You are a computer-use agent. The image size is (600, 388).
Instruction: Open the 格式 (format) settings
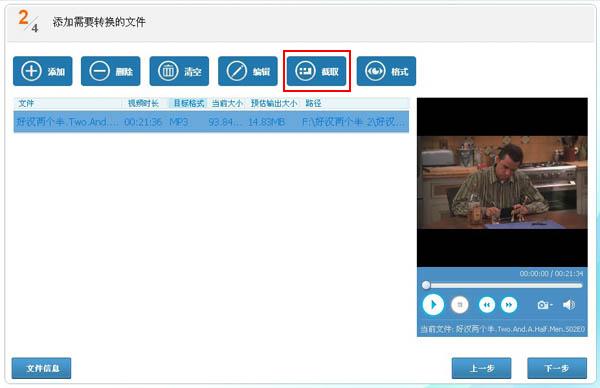point(386,71)
